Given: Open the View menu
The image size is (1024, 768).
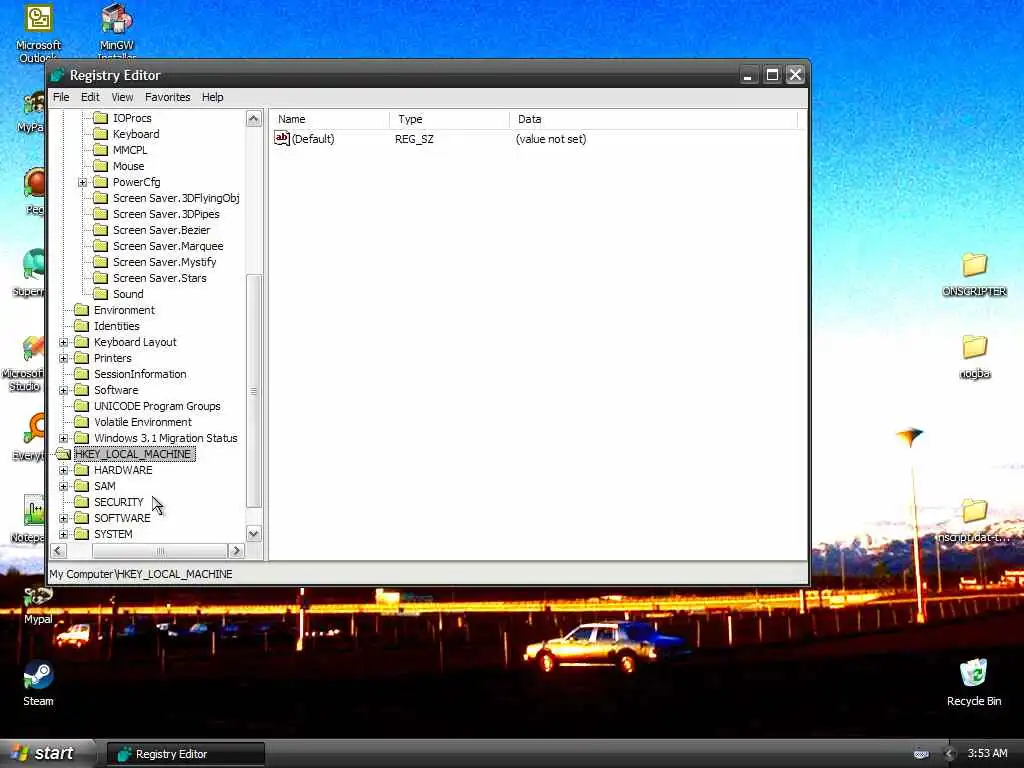Looking at the screenshot, I should (x=122, y=97).
